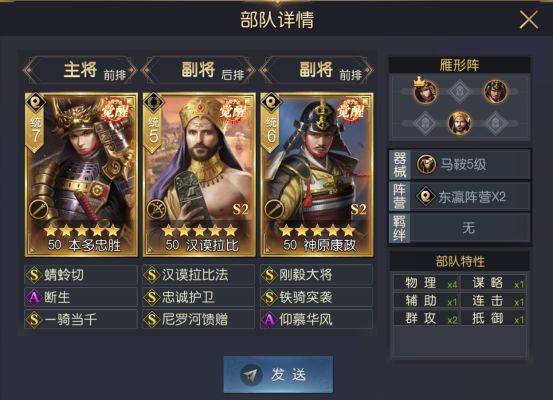Viewport: 553px width, 400px height.
Task: Click the 马鞍5级 saddle equipment icon
Action: coord(426,164)
